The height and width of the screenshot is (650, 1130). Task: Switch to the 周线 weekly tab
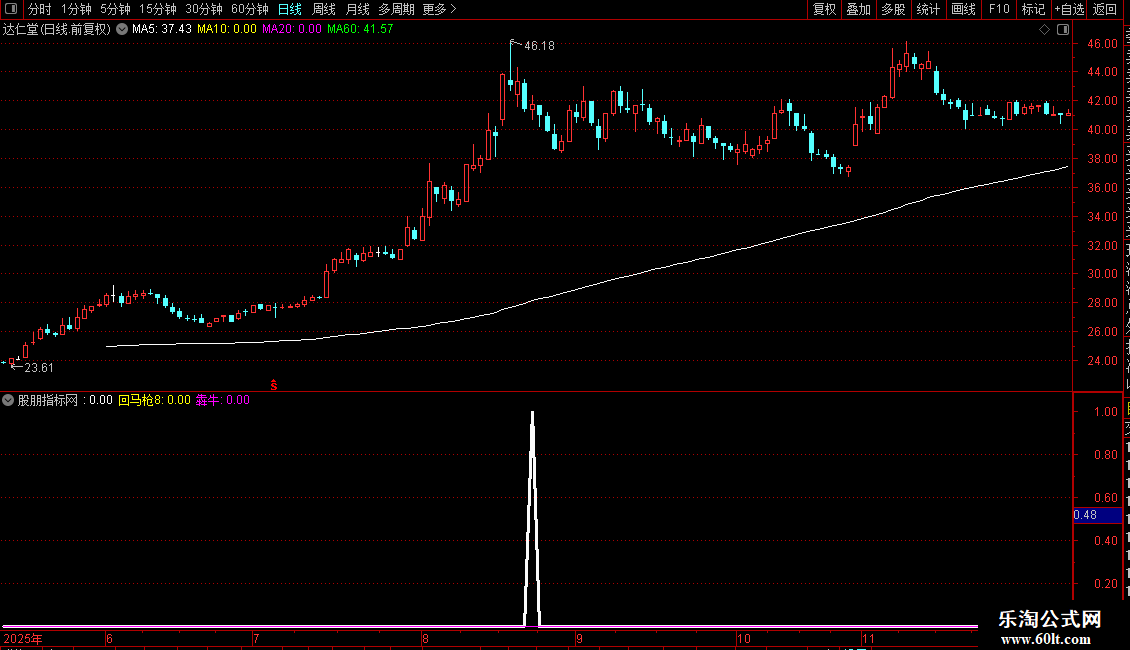tap(324, 9)
